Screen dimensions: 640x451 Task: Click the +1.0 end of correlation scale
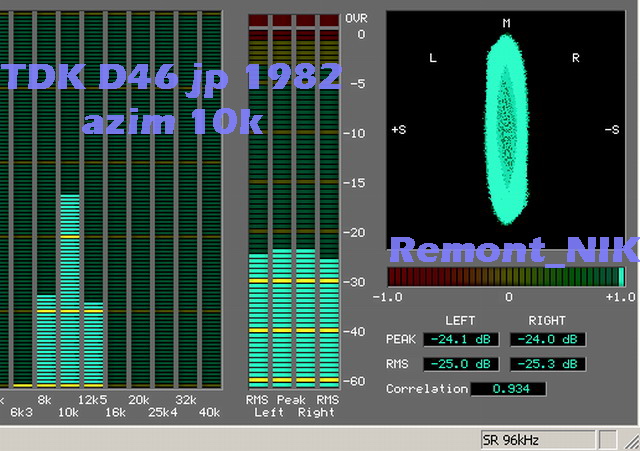click(620, 297)
